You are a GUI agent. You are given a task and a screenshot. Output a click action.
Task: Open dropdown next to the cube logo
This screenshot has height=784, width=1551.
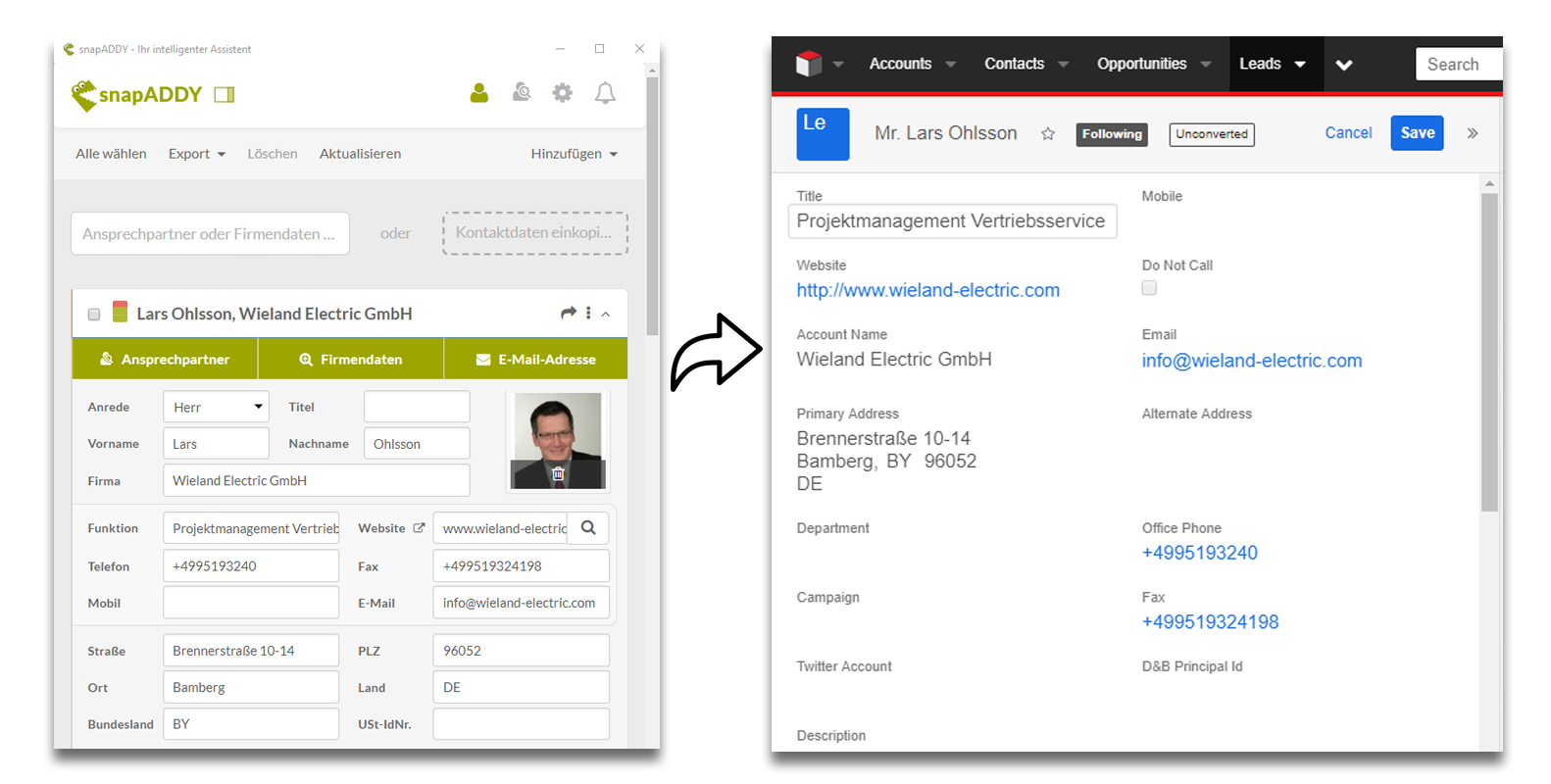point(838,65)
